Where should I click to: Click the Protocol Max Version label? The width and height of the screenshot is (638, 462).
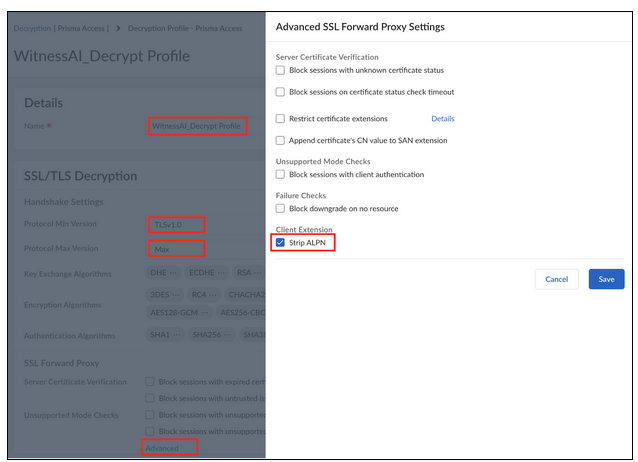(x=61, y=248)
